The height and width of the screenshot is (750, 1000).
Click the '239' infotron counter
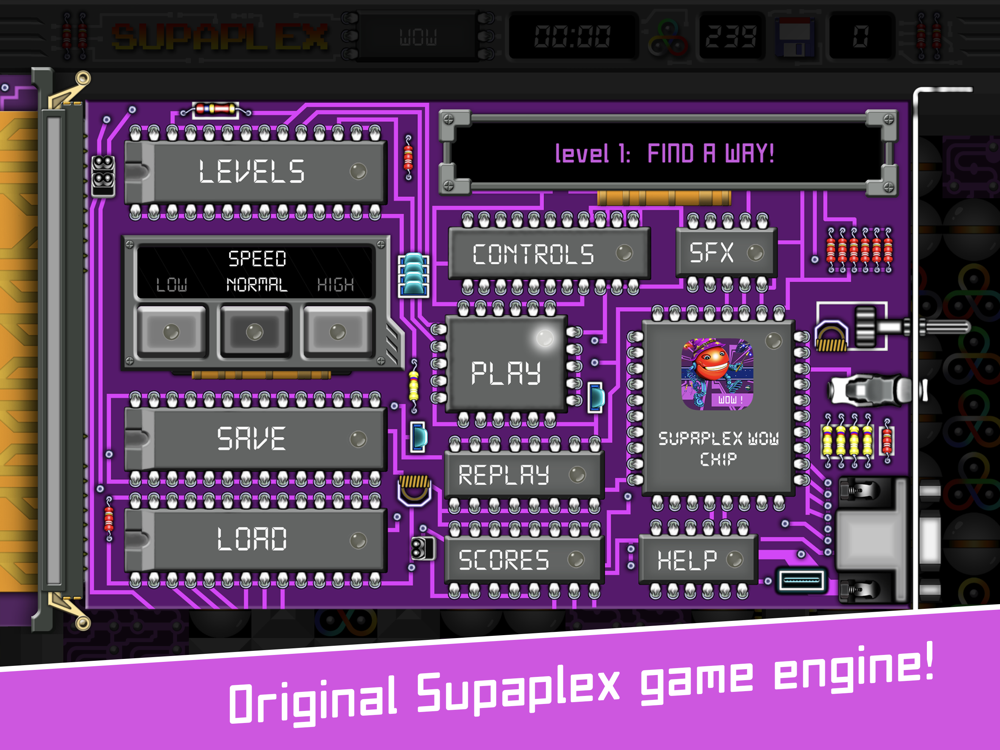pos(731,37)
